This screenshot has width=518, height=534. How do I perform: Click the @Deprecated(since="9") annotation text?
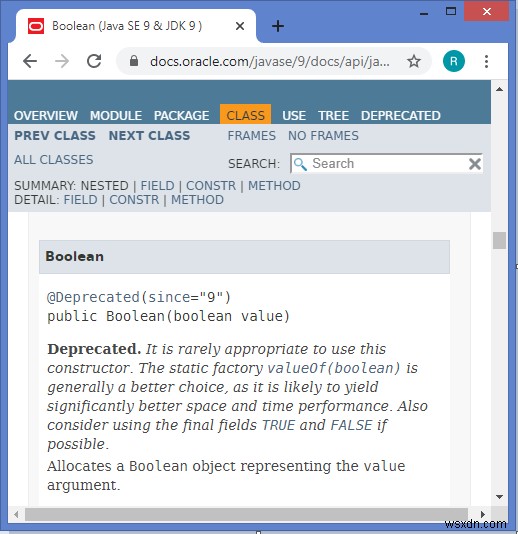[x=139, y=297]
